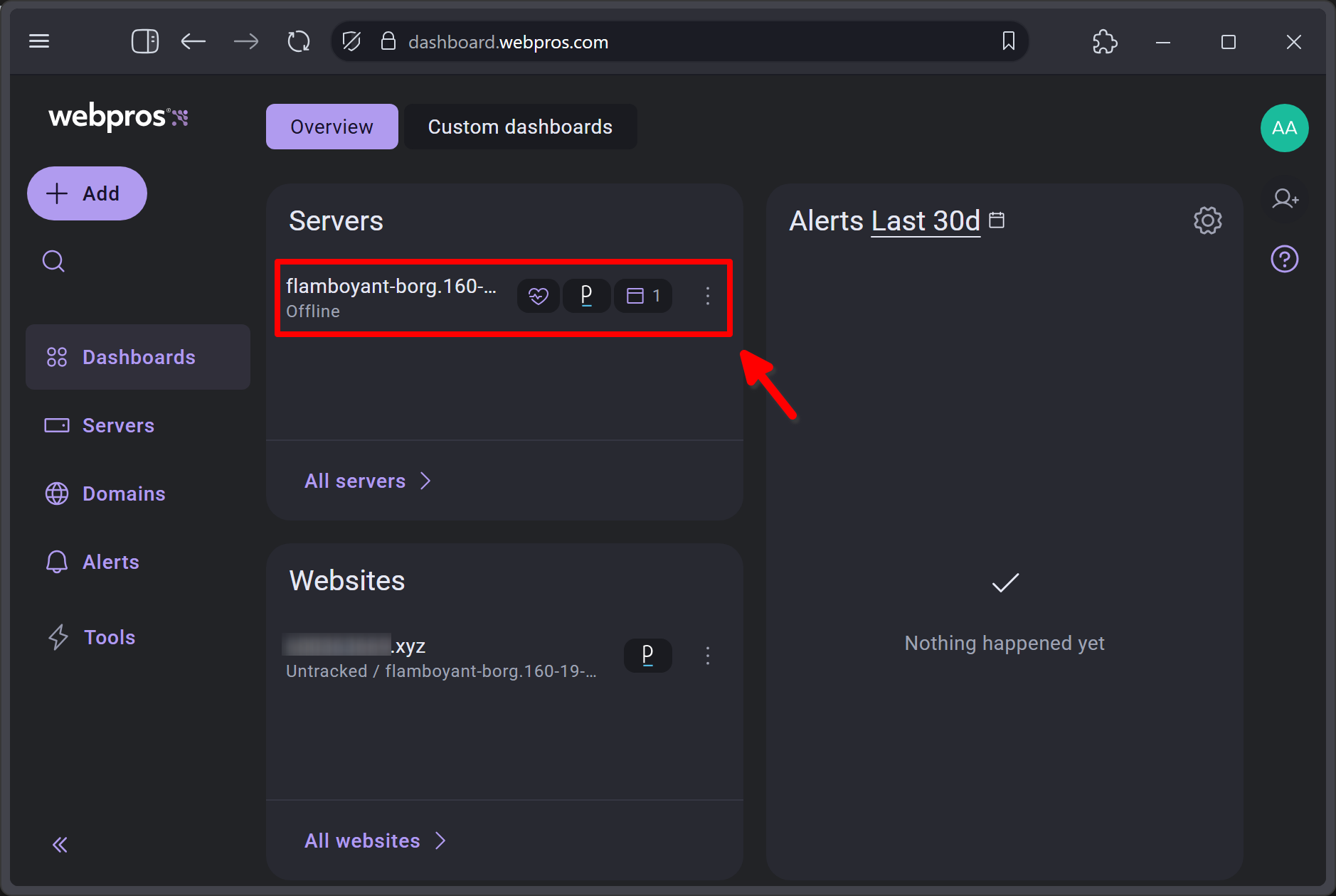
Task: Click the Plesk icon on the server row
Action: coord(586,296)
